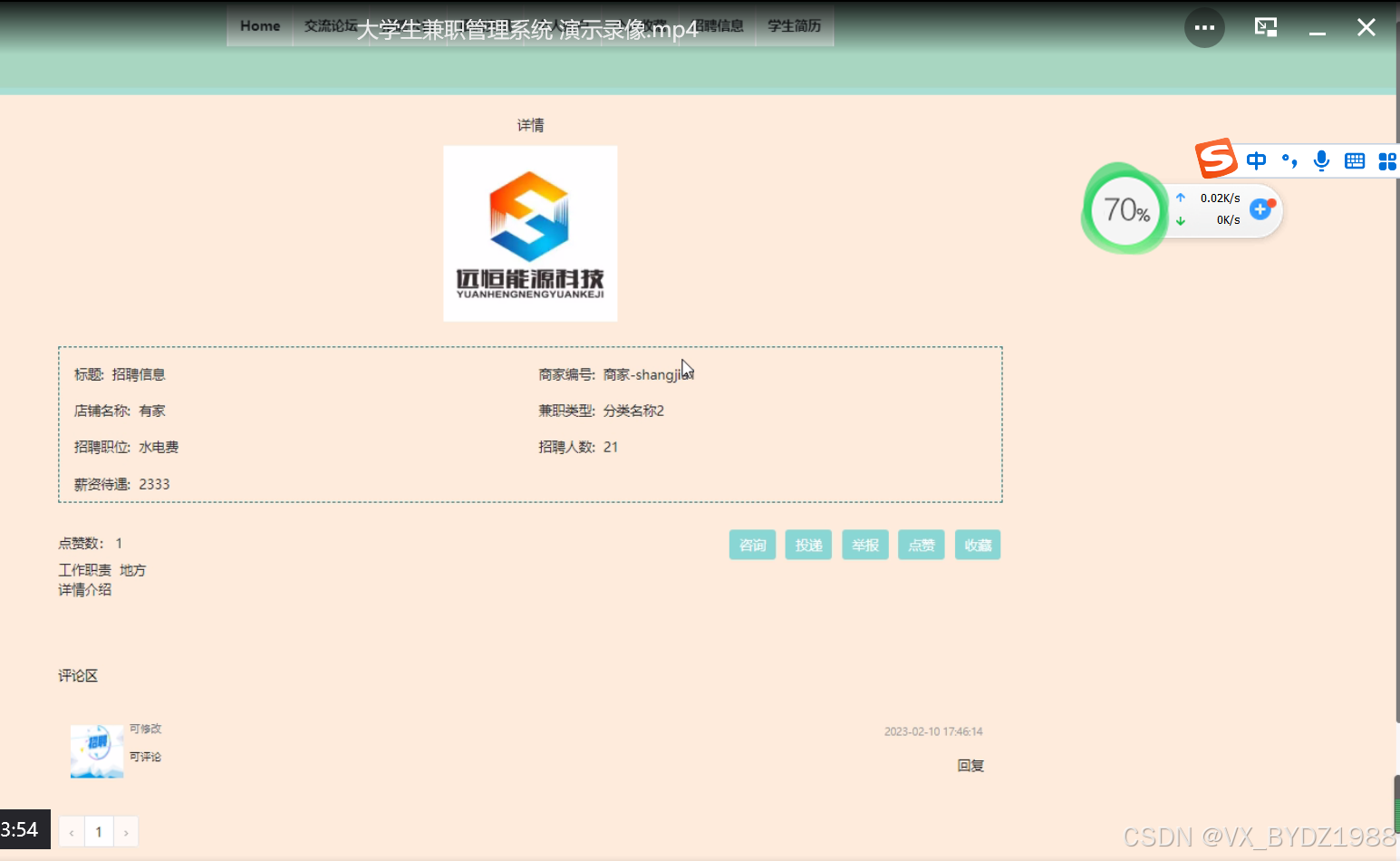Click the video title 大学生兼职管理系统 演示录像.mp4
Screen dimensions: 1400x861
pos(527,30)
